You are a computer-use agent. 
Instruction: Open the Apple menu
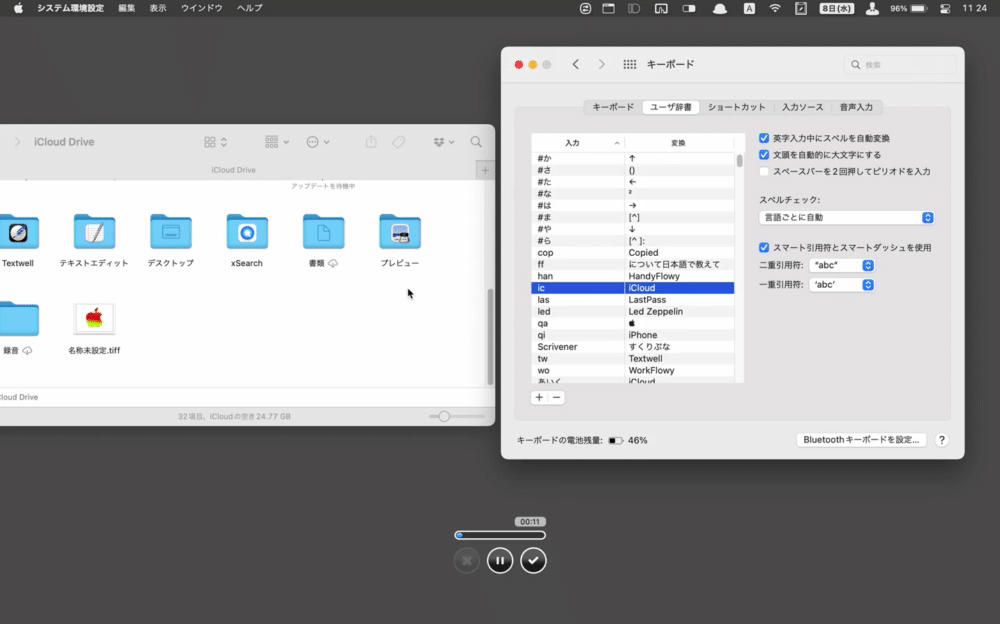pyautogui.click(x=18, y=8)
